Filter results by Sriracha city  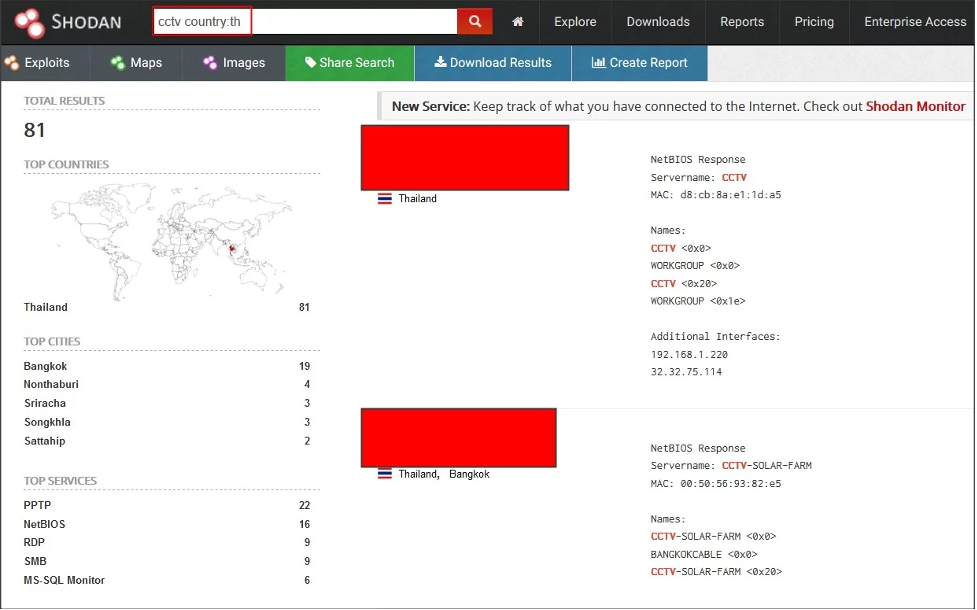(45, 403)
